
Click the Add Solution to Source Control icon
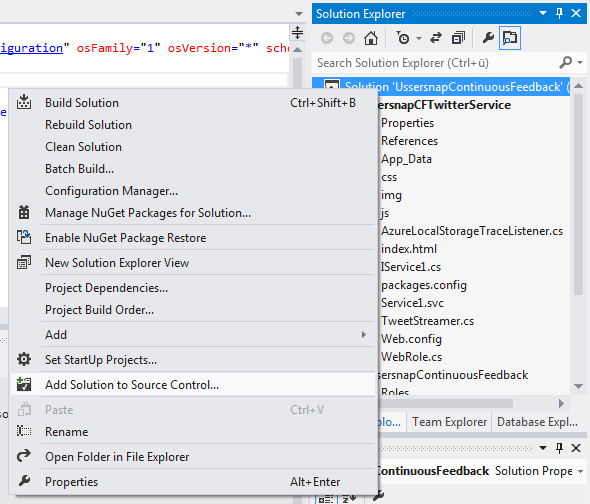point(24,384)
